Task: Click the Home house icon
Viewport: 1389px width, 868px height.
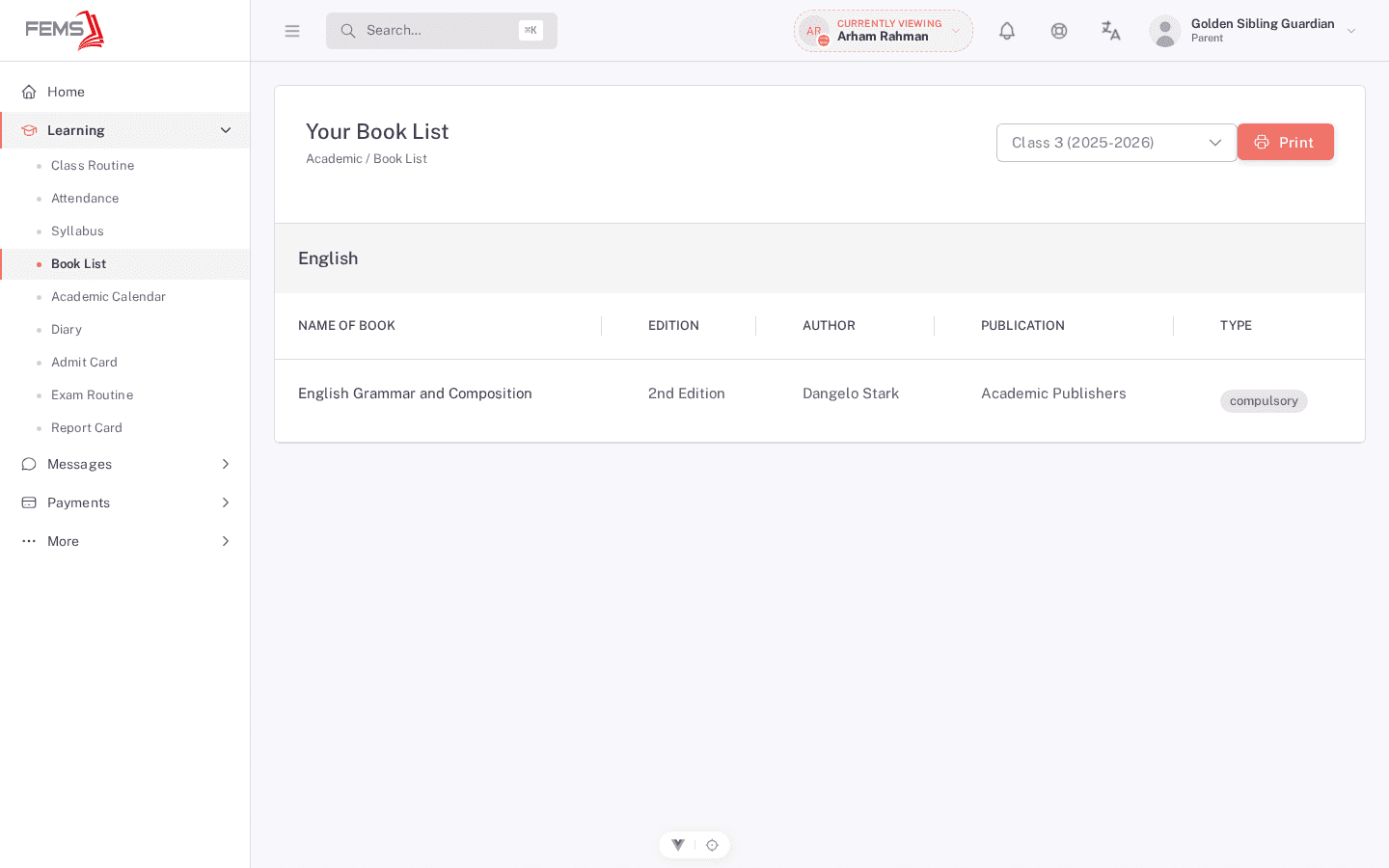Action: [x=29, y=92]
